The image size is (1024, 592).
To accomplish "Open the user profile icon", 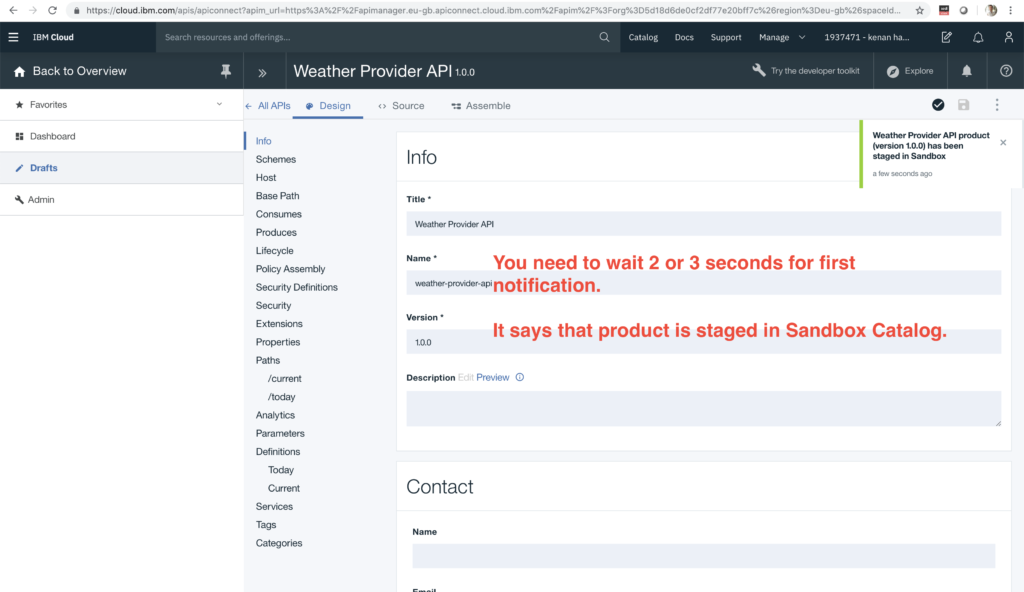I will (x=1008, y=37).
